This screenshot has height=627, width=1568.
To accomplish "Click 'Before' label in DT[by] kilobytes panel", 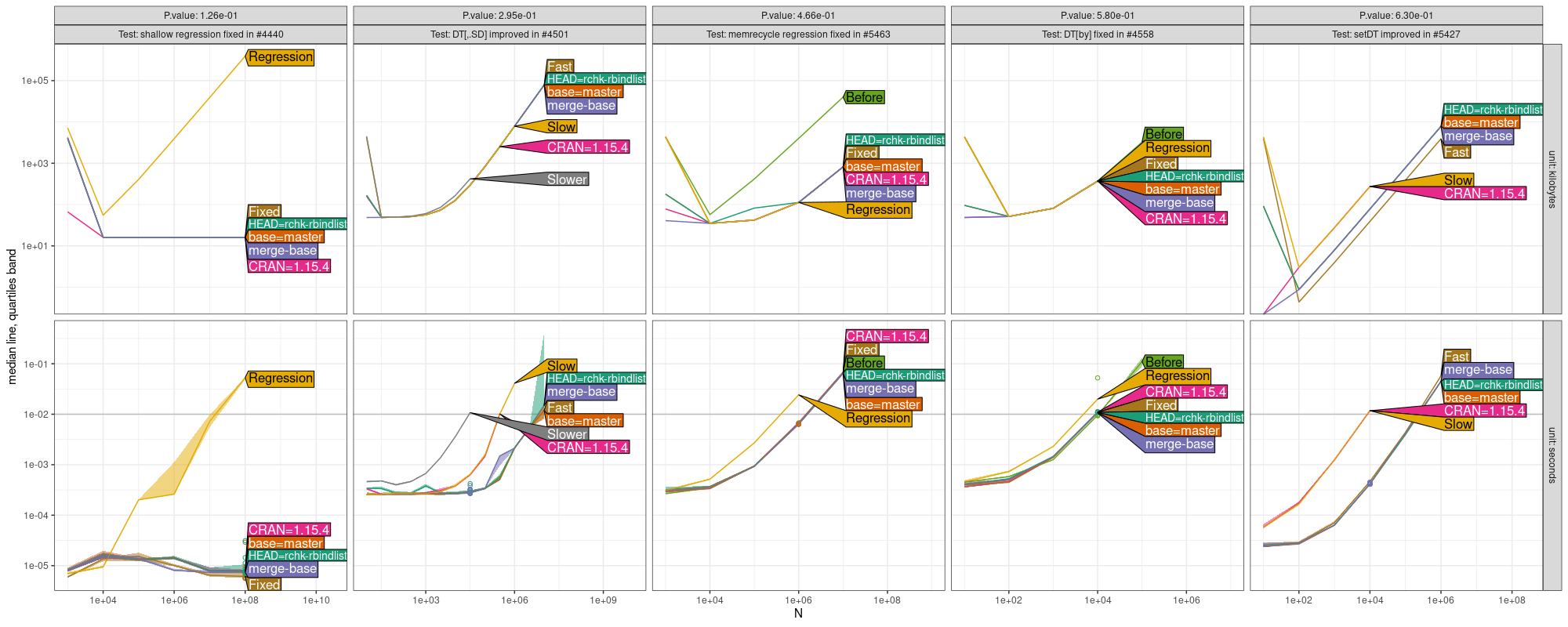I will click(x=1163, y=134).
